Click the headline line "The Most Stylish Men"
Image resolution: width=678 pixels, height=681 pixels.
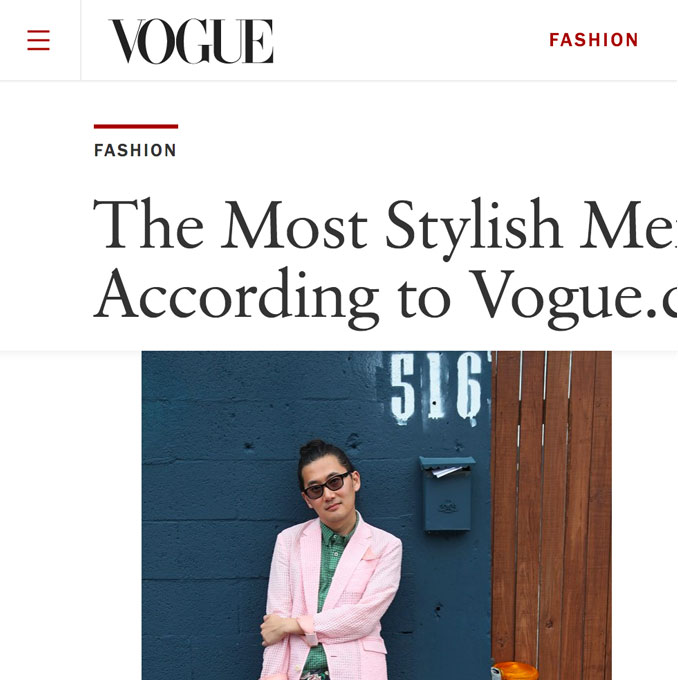(385, 224)
